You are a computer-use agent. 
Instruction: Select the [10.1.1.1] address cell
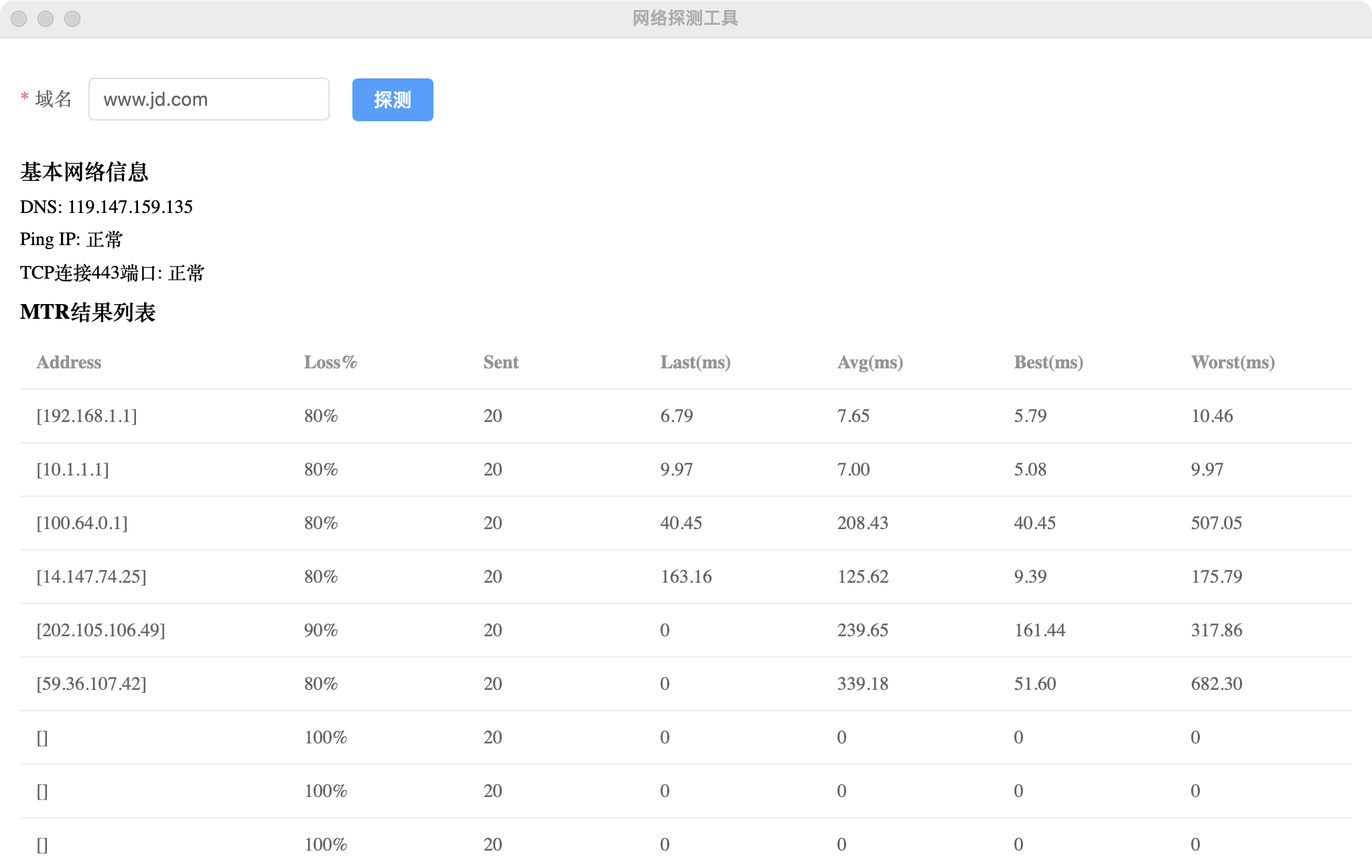click(72, 469)
